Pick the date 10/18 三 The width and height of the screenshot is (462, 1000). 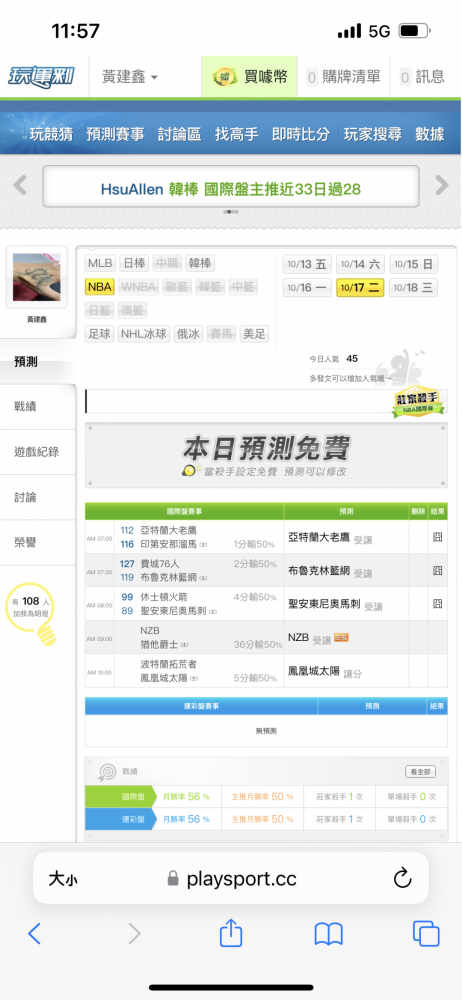click(x=414, y=288)
